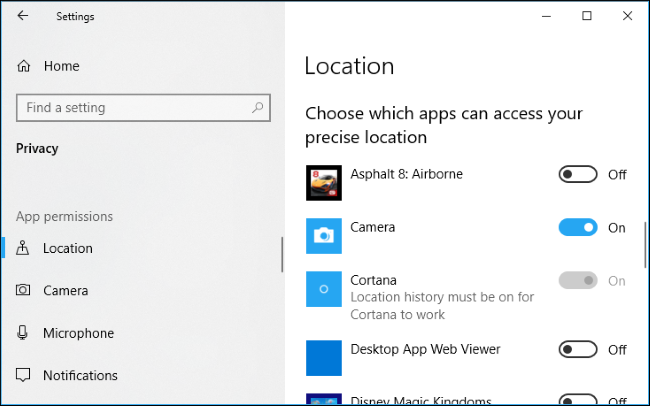Viewport: 650px width, 406px height.
Task: Open the Camera privacy page
Action: tap(141, 290)
